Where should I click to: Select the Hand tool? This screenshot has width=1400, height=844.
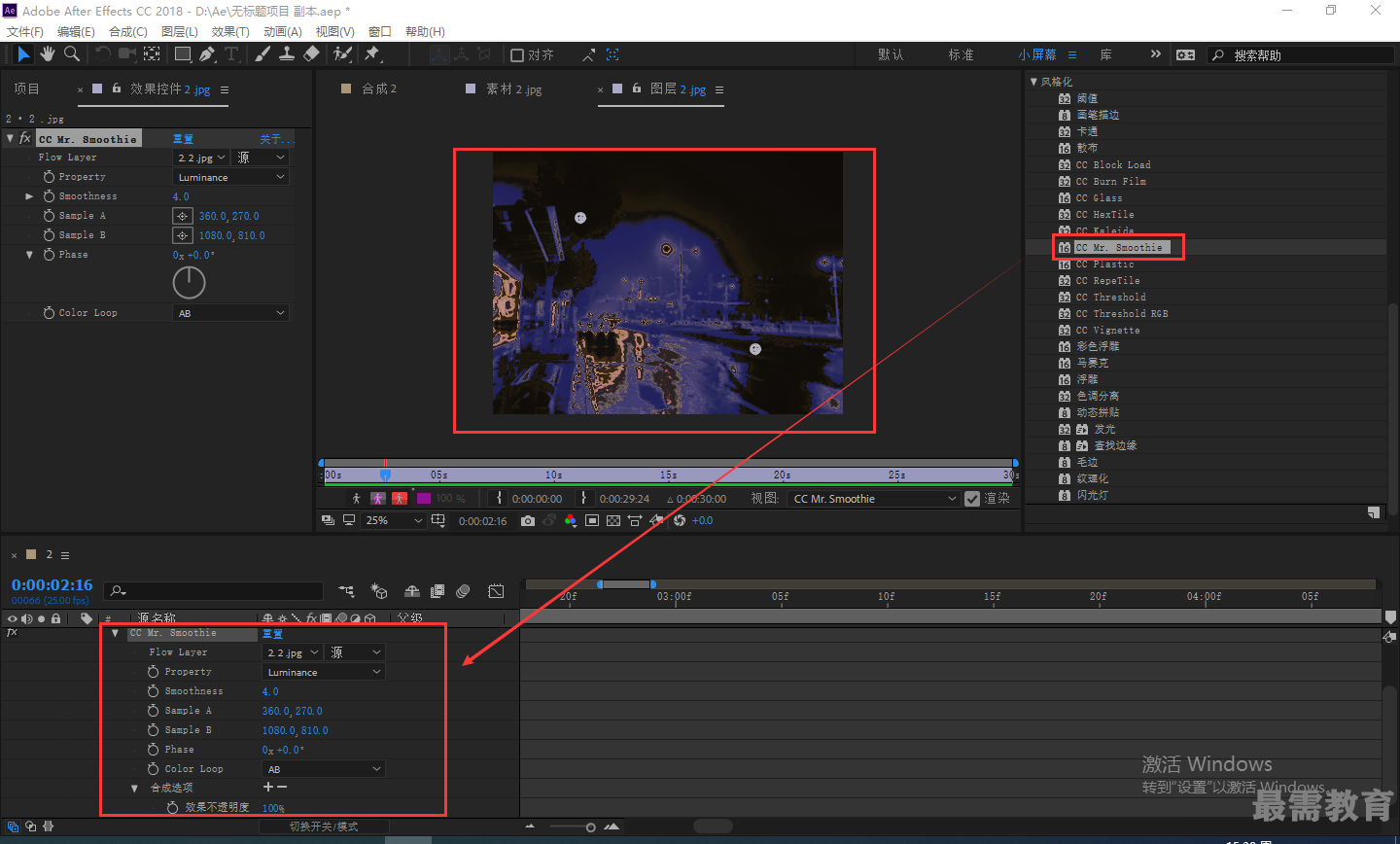[48, 54]
